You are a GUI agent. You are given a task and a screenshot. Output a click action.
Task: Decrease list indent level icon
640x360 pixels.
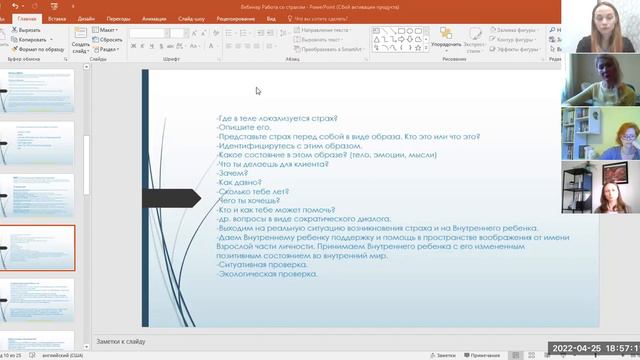coord(260,33)
